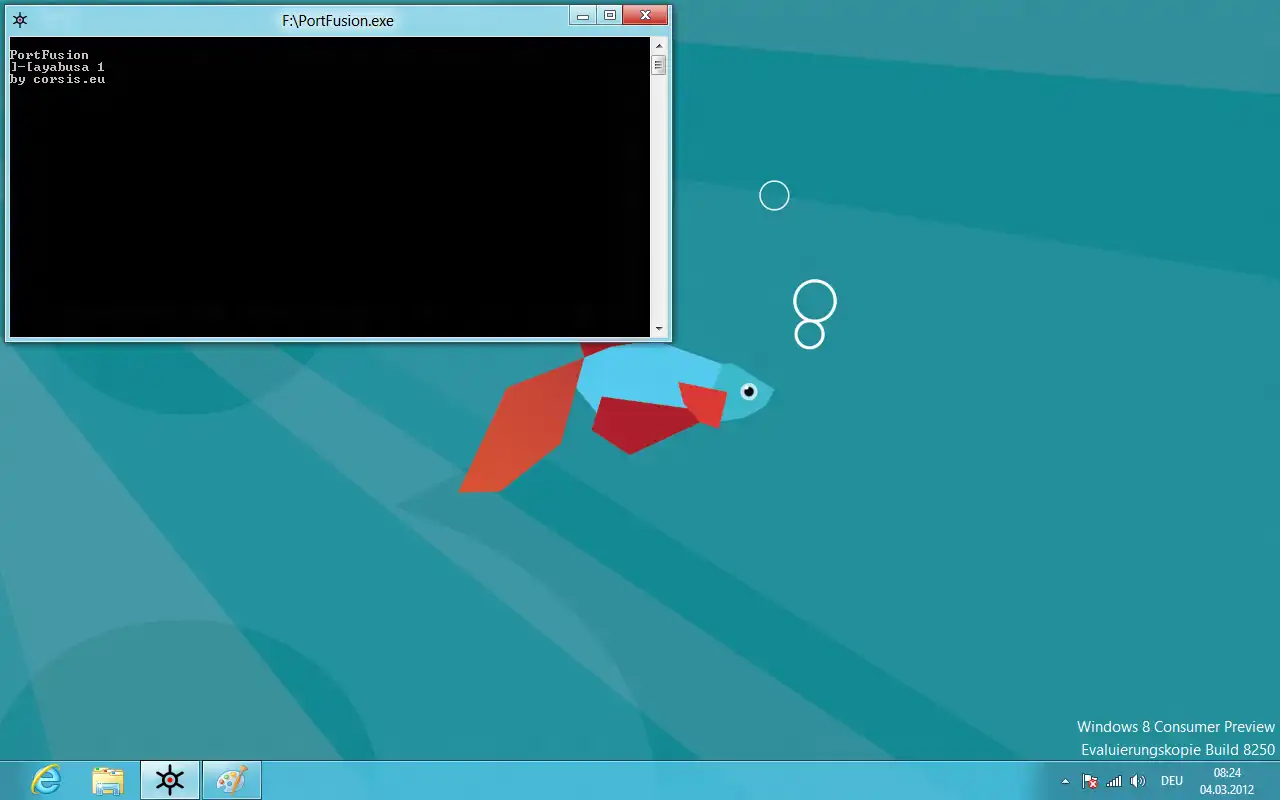Open the network signal tray icon
Screen dimensions: 1280x800
point(1114,781)
